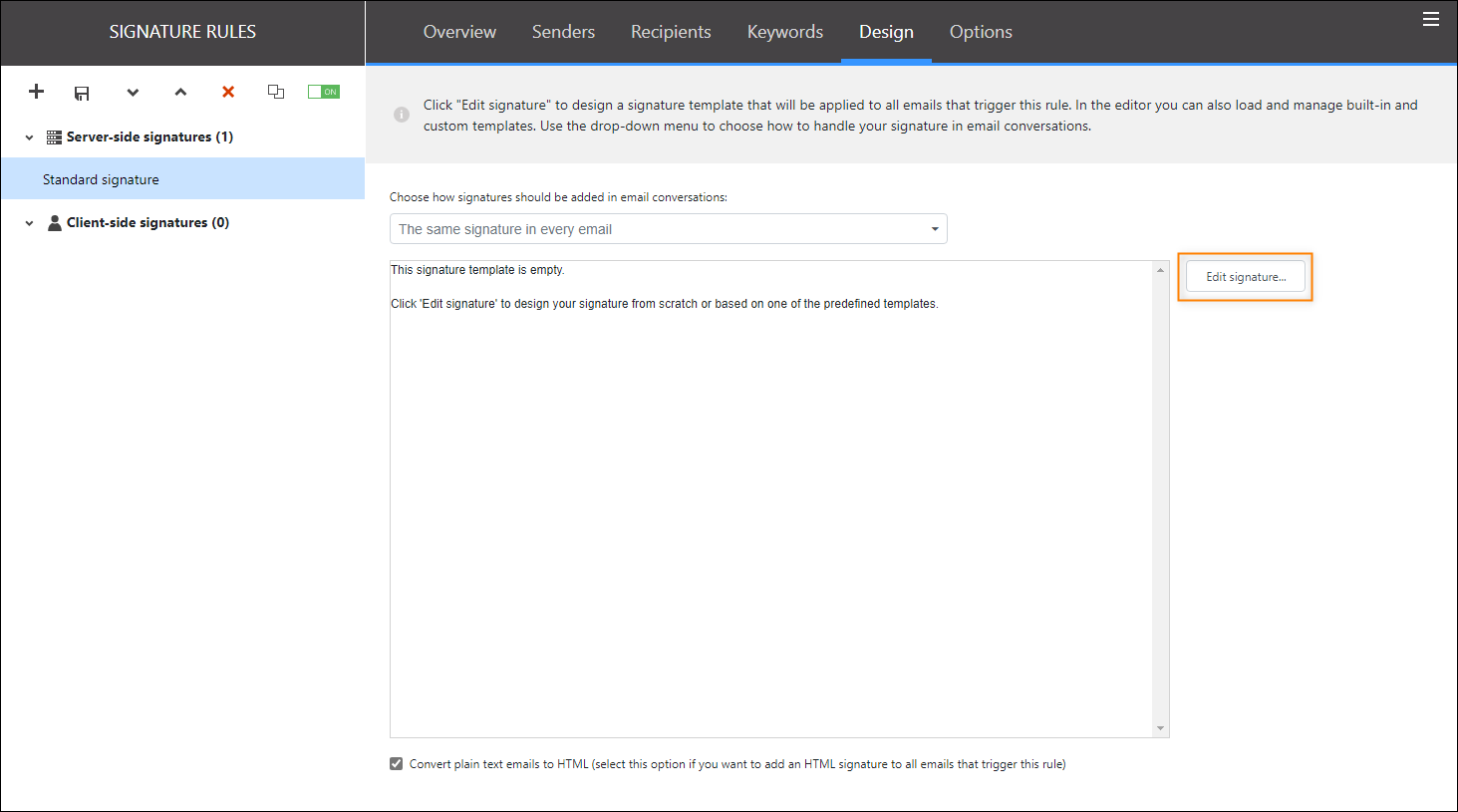Save rule changes using the save icon
The width and height of the screenshot is (1458, 812).
coord(82,92)
